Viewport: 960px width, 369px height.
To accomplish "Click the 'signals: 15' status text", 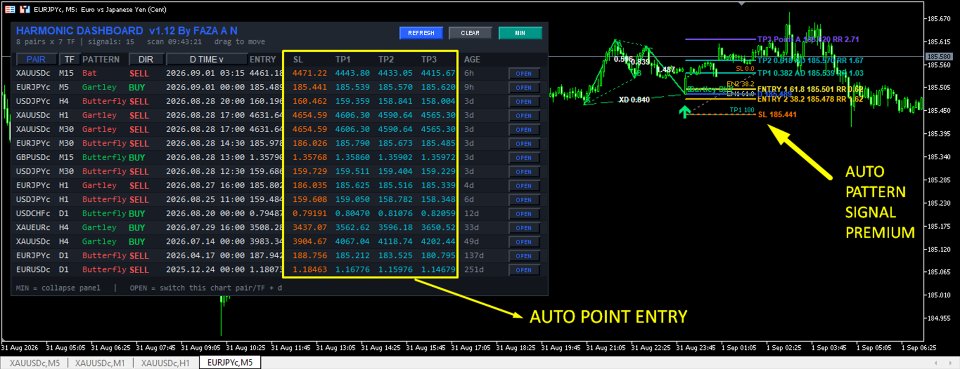I will [x=111, y=42].
